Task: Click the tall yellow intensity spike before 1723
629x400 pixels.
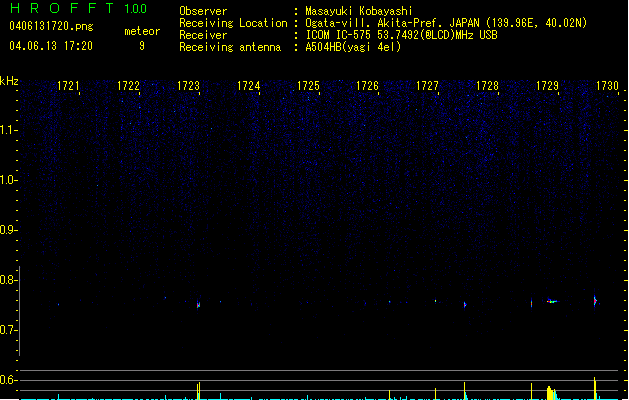Action: tap(199, 391)
